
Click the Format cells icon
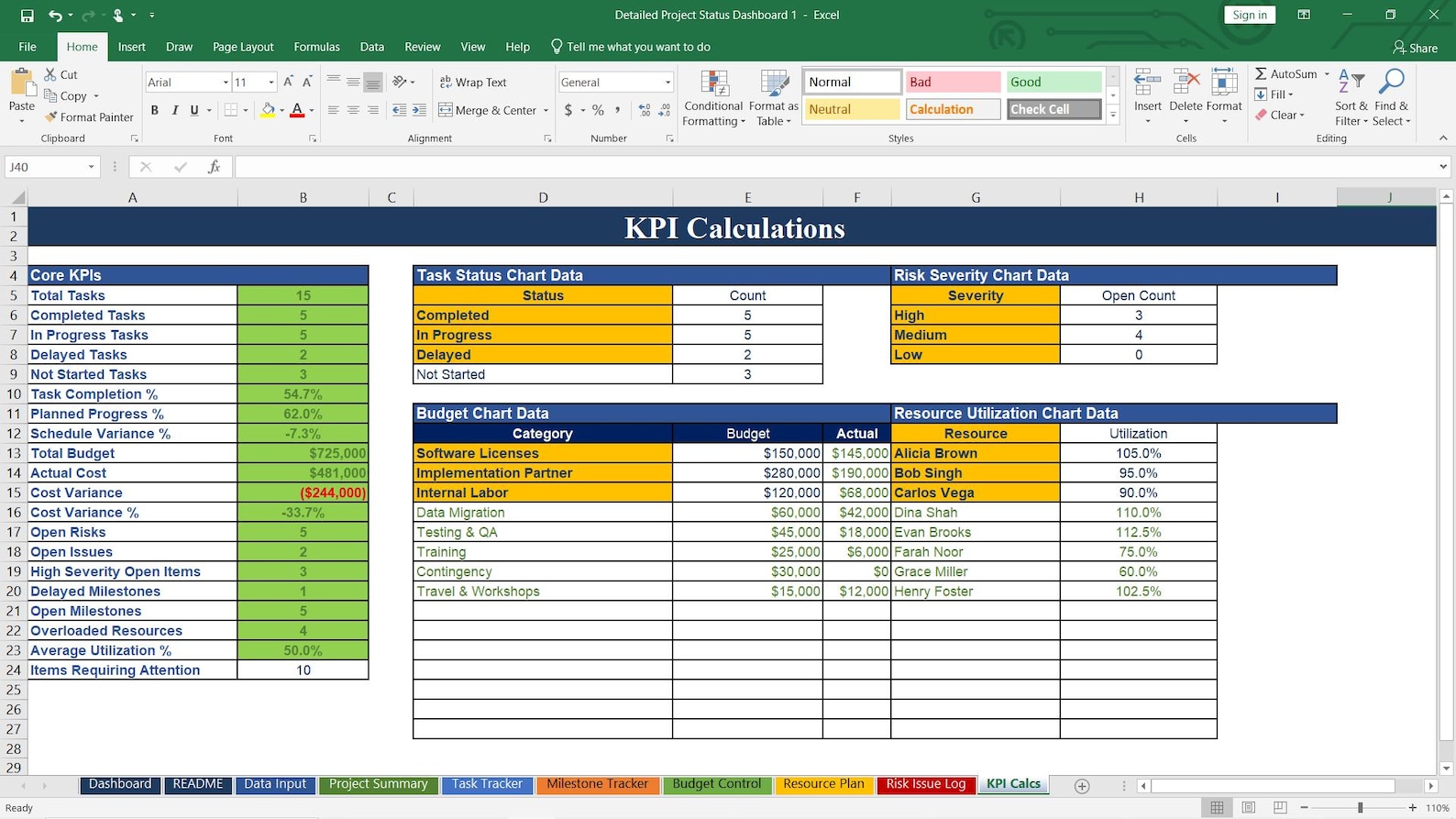[1224, 83]
